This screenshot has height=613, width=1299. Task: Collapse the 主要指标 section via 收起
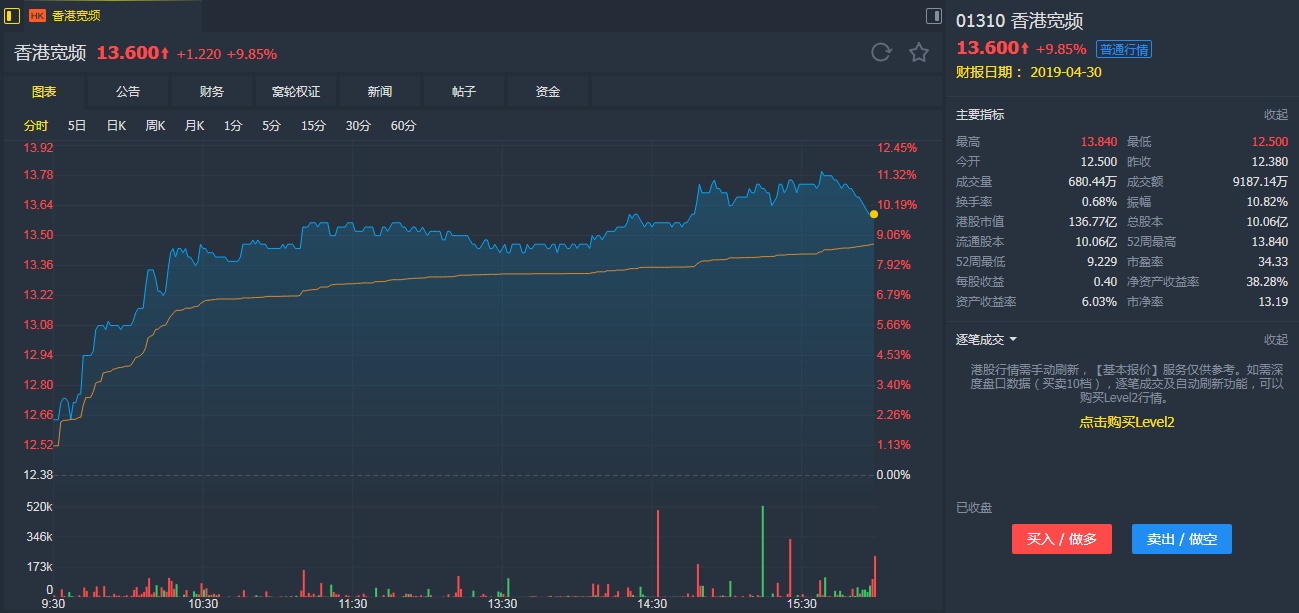(x=1275, y=115)
